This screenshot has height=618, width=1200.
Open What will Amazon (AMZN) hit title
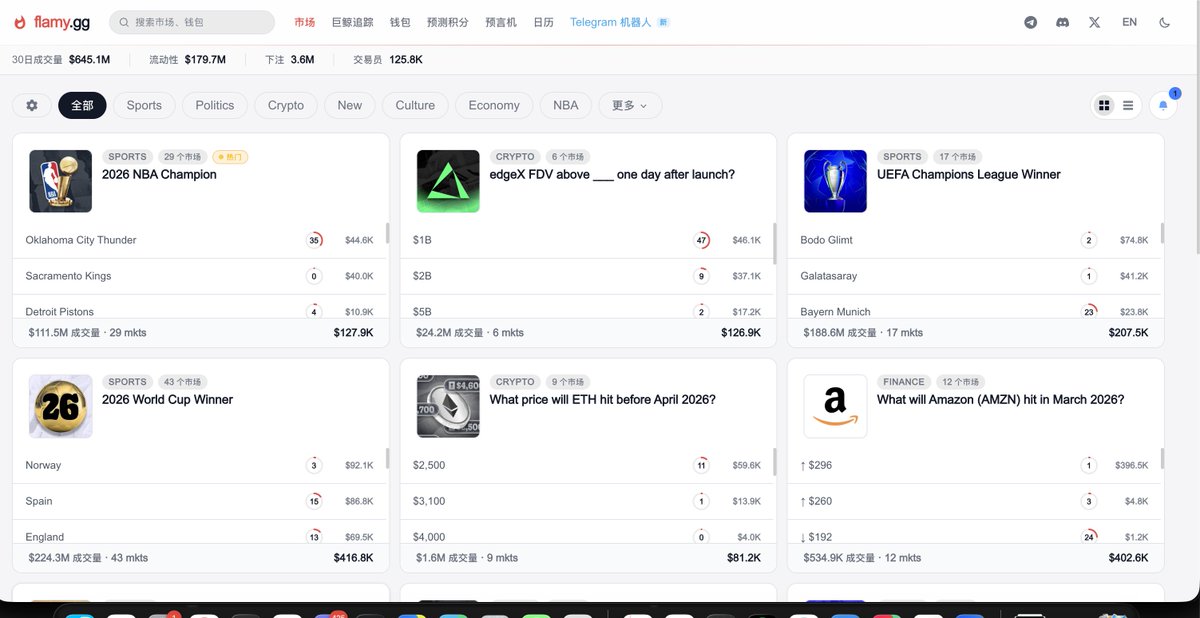(1000, 399)
